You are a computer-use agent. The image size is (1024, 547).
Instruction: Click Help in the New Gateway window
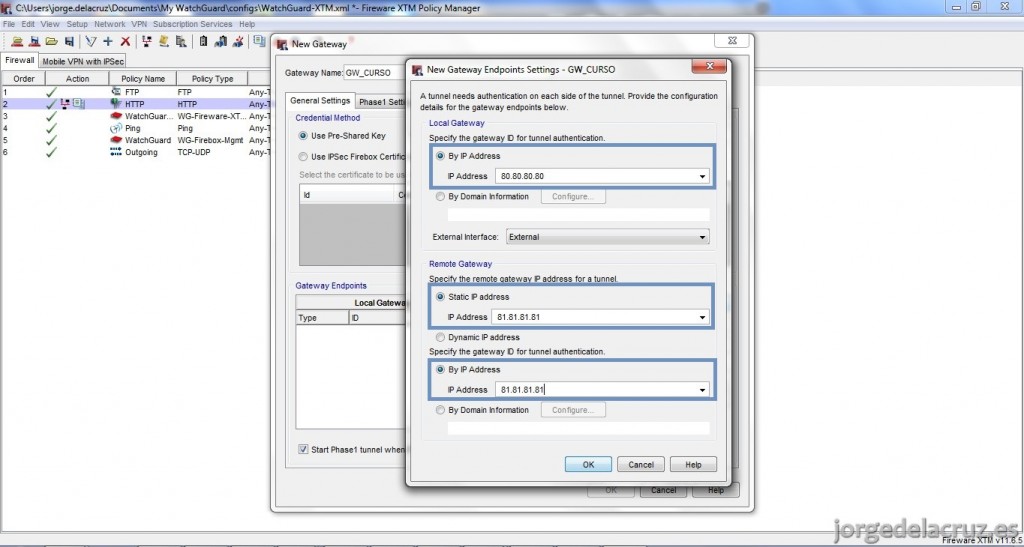(716, 490)
